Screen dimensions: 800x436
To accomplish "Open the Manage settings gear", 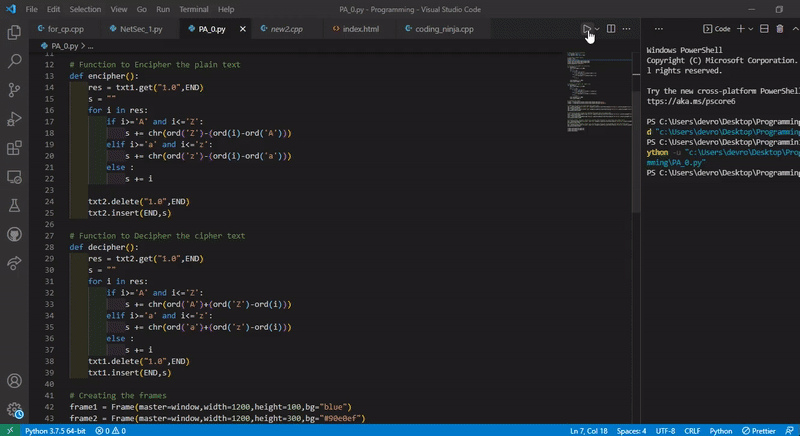I will [x=14, y=409].
